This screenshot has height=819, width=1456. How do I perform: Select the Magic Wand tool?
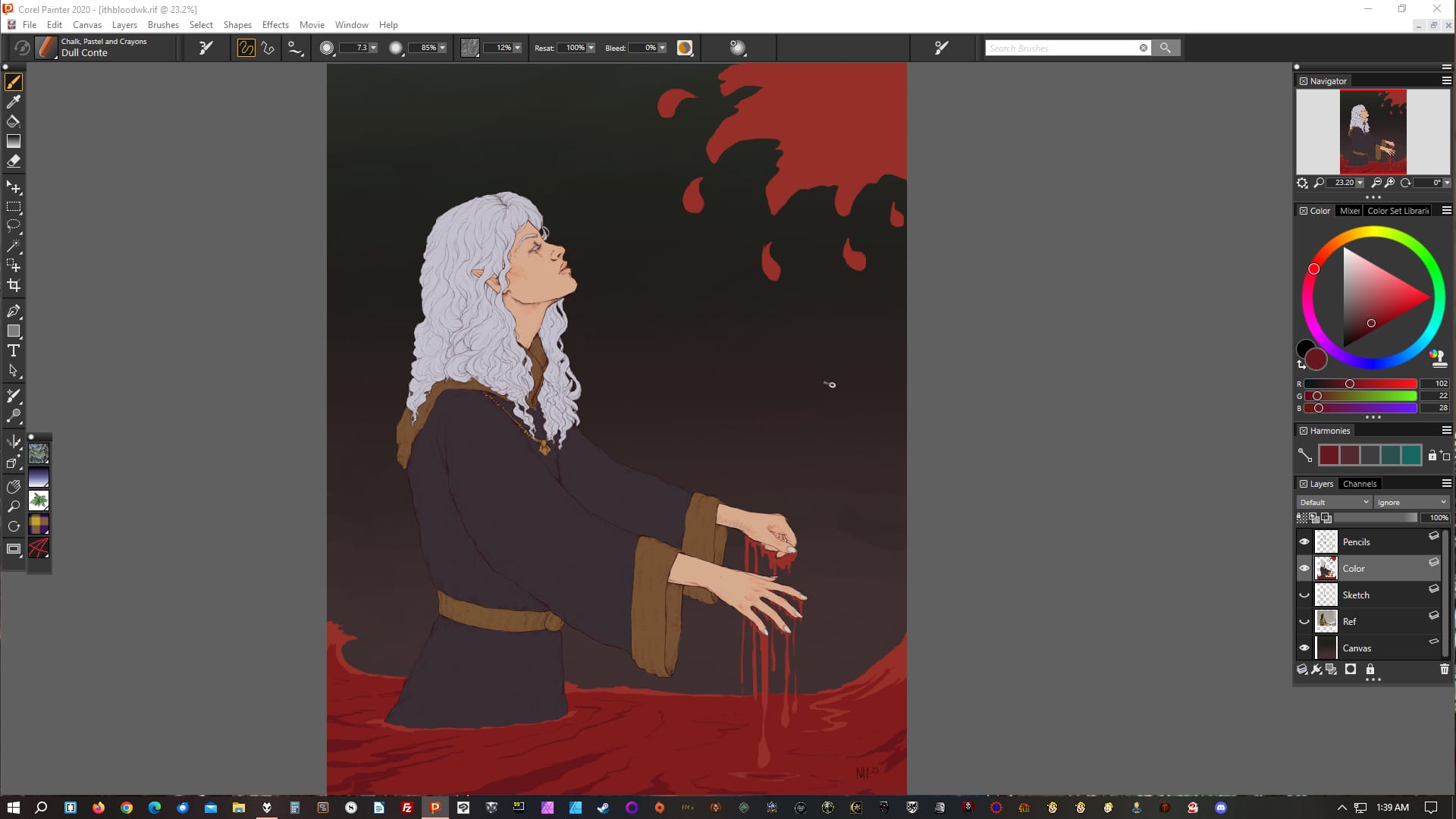(14, 246)
